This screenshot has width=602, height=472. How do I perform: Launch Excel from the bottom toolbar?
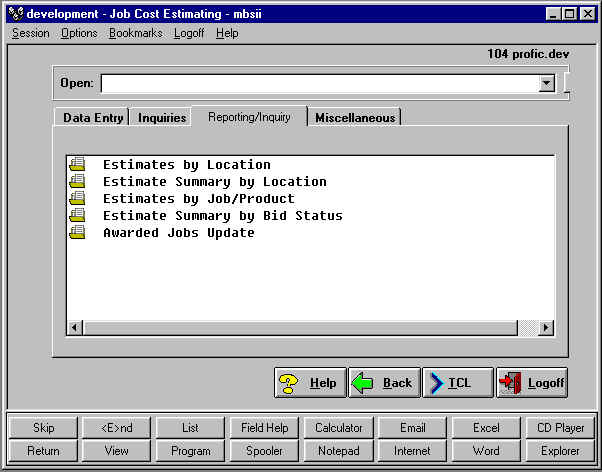486,428
